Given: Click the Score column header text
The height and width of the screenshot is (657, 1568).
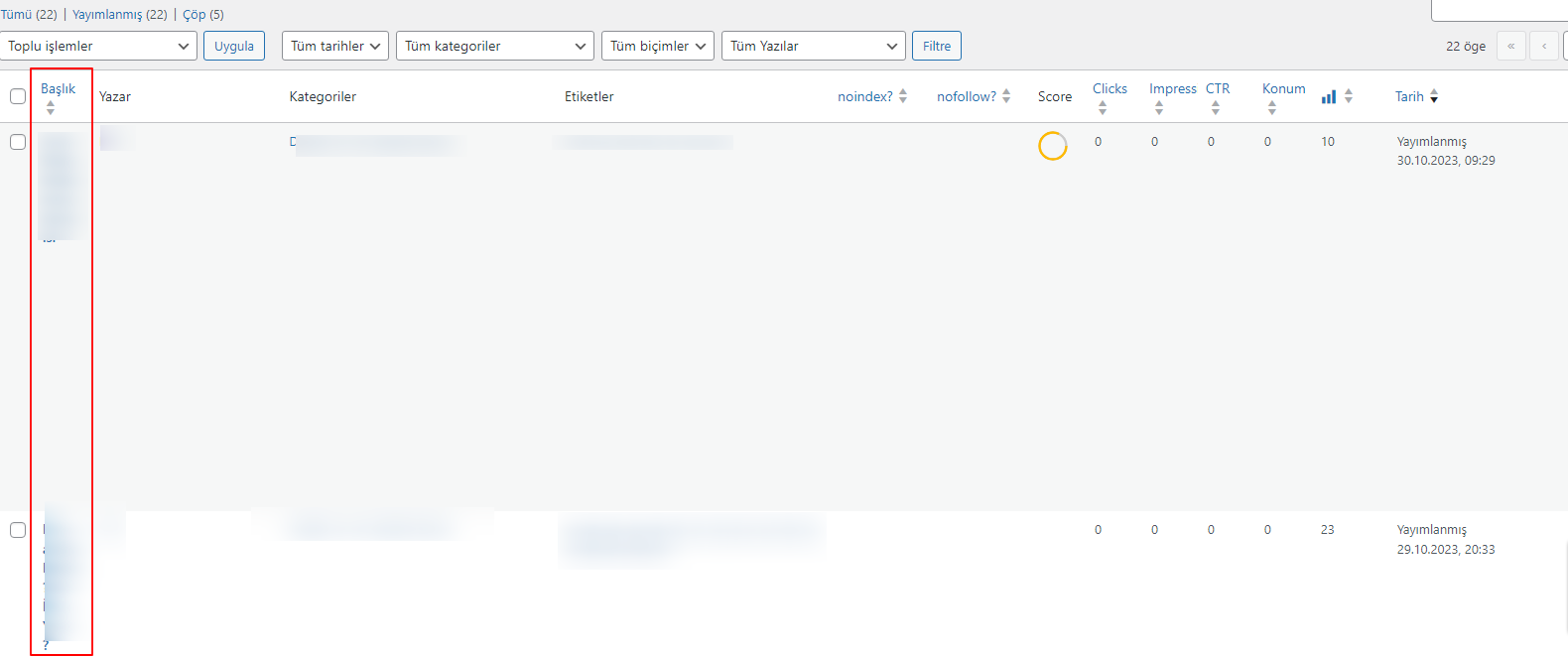Looking at the screenshot, I should point(1055,96).
